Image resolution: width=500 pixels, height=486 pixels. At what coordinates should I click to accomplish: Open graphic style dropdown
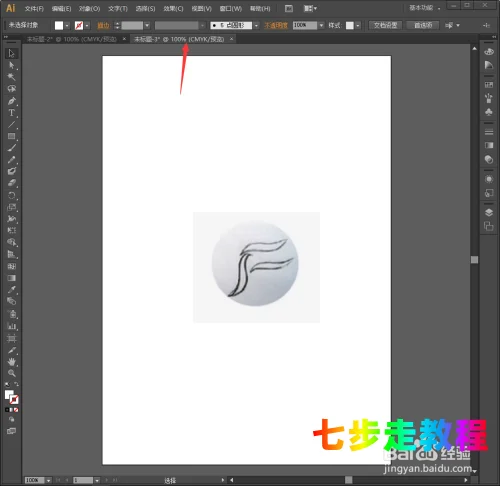coord(358,25)
